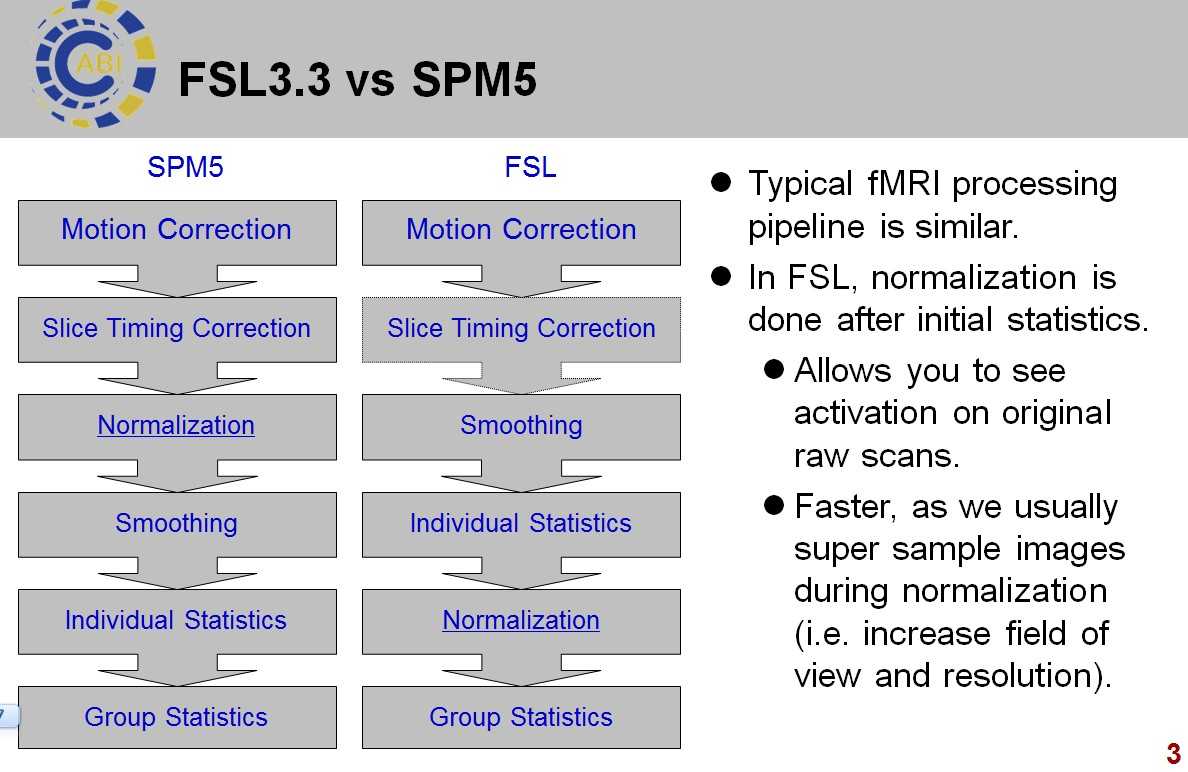Click the CABI logo icon
The height and width of the screenshot is (772, 1188).
(94, 64)
